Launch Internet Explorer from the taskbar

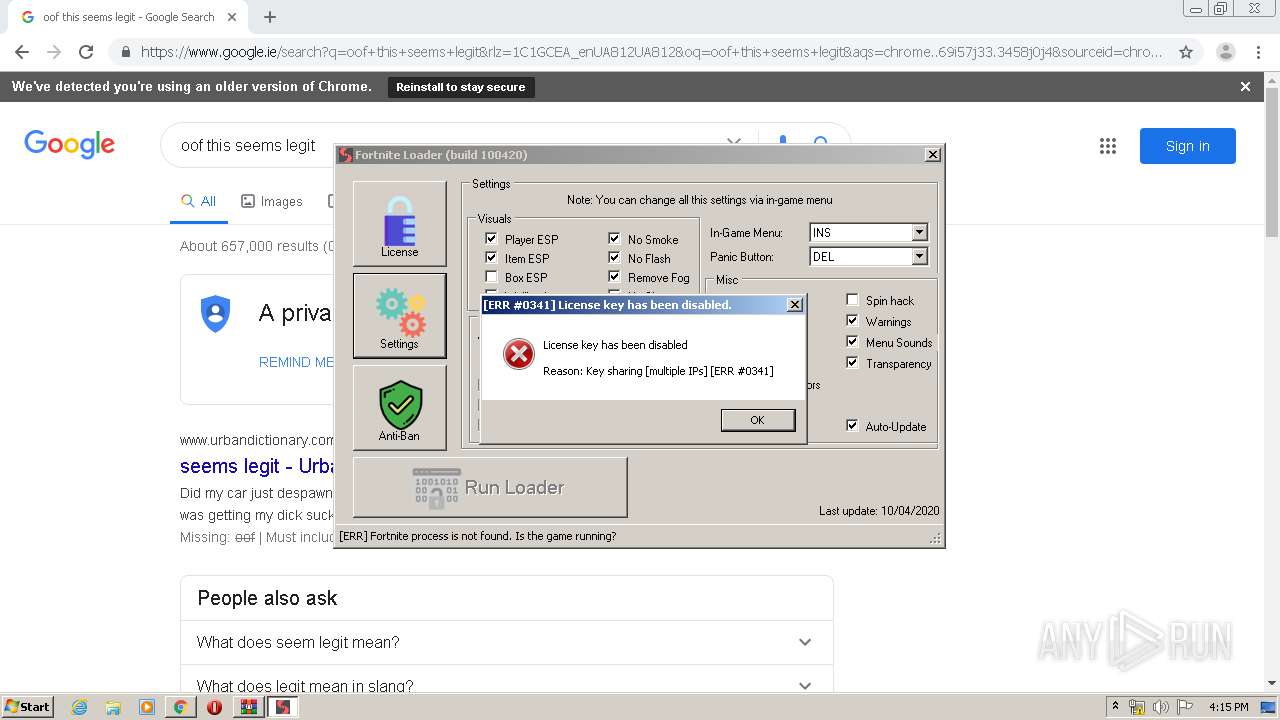tap(79, 707)
